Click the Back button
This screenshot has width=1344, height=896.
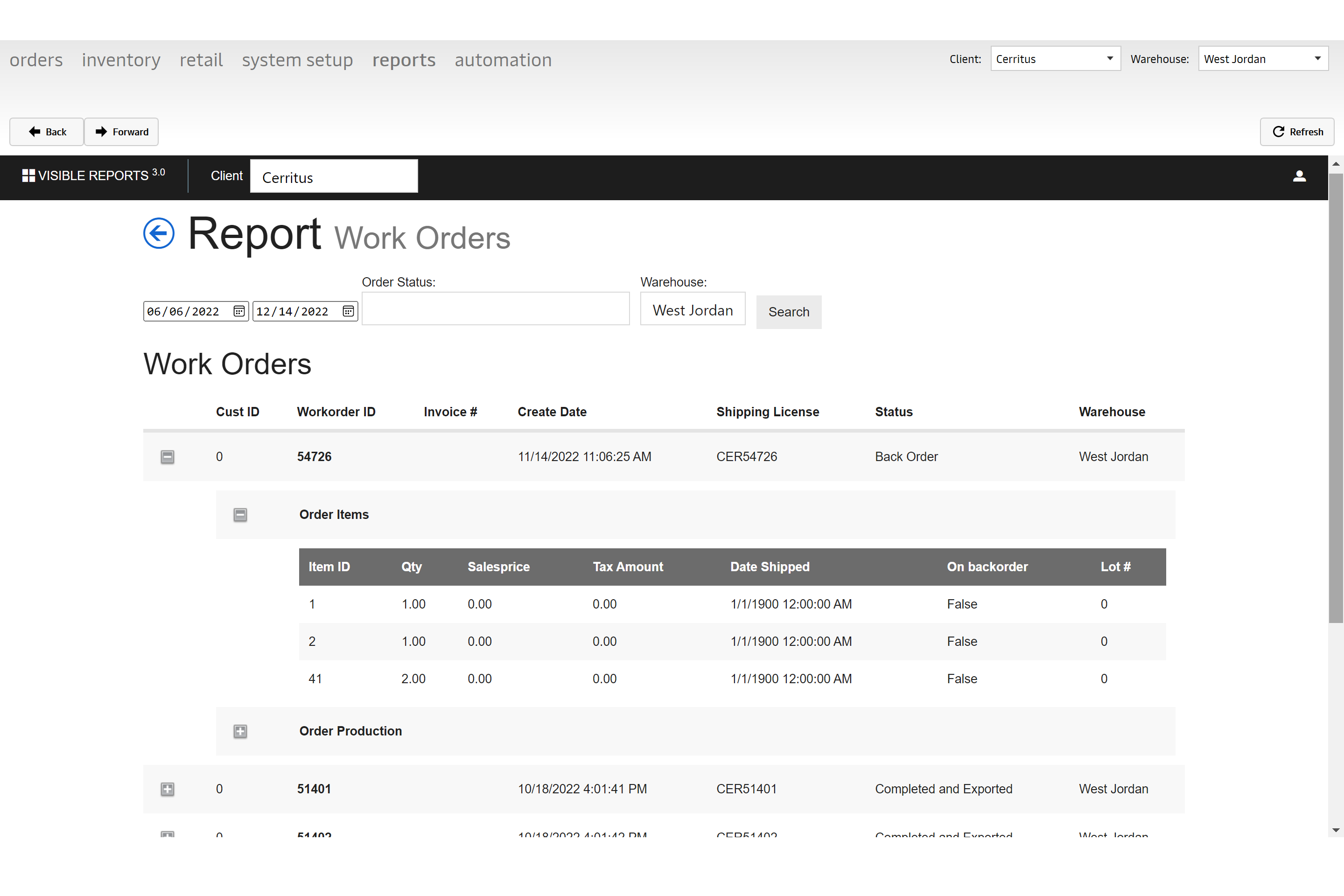[47, 132]
